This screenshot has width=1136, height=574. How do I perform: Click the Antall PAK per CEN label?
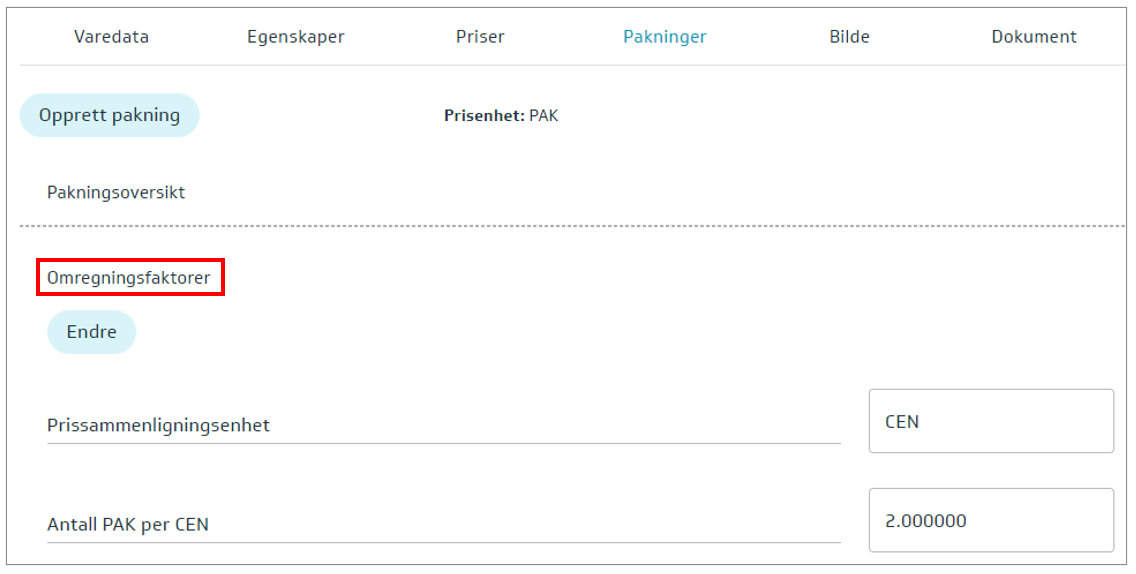tap(128, 524)
